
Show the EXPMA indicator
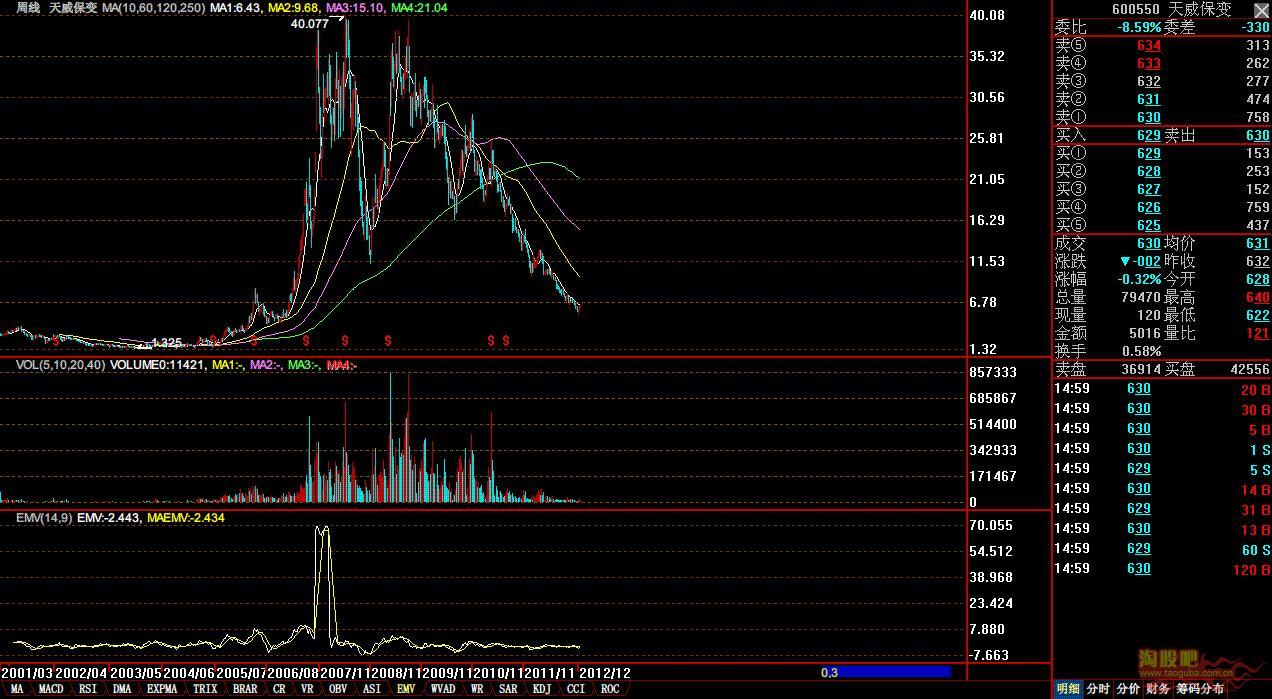[161, 689]
